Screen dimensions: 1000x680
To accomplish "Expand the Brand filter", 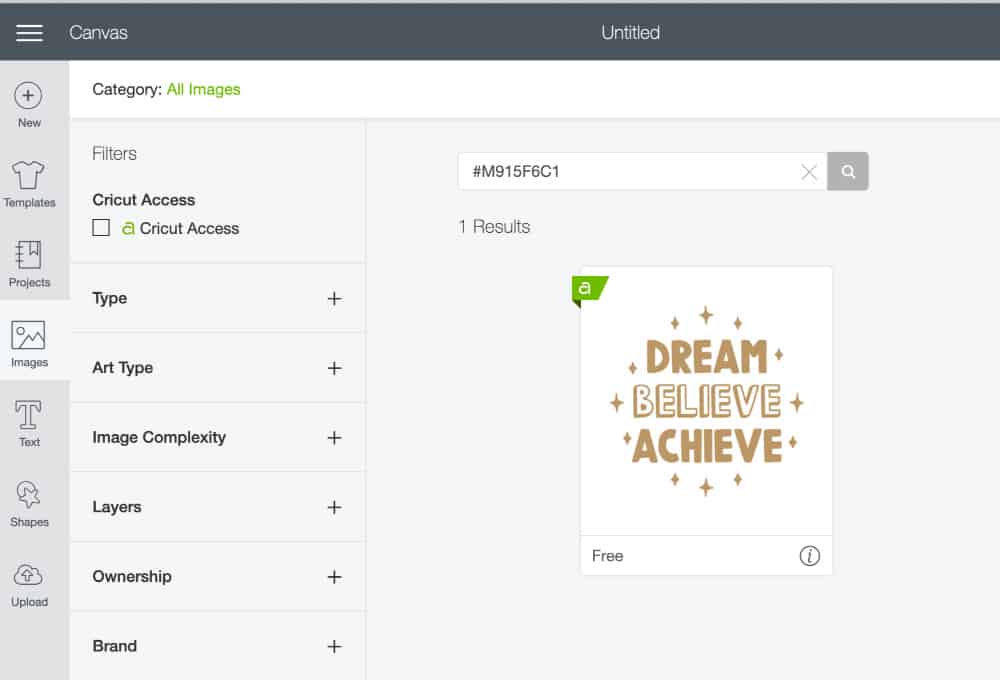I will click(217, 646).
